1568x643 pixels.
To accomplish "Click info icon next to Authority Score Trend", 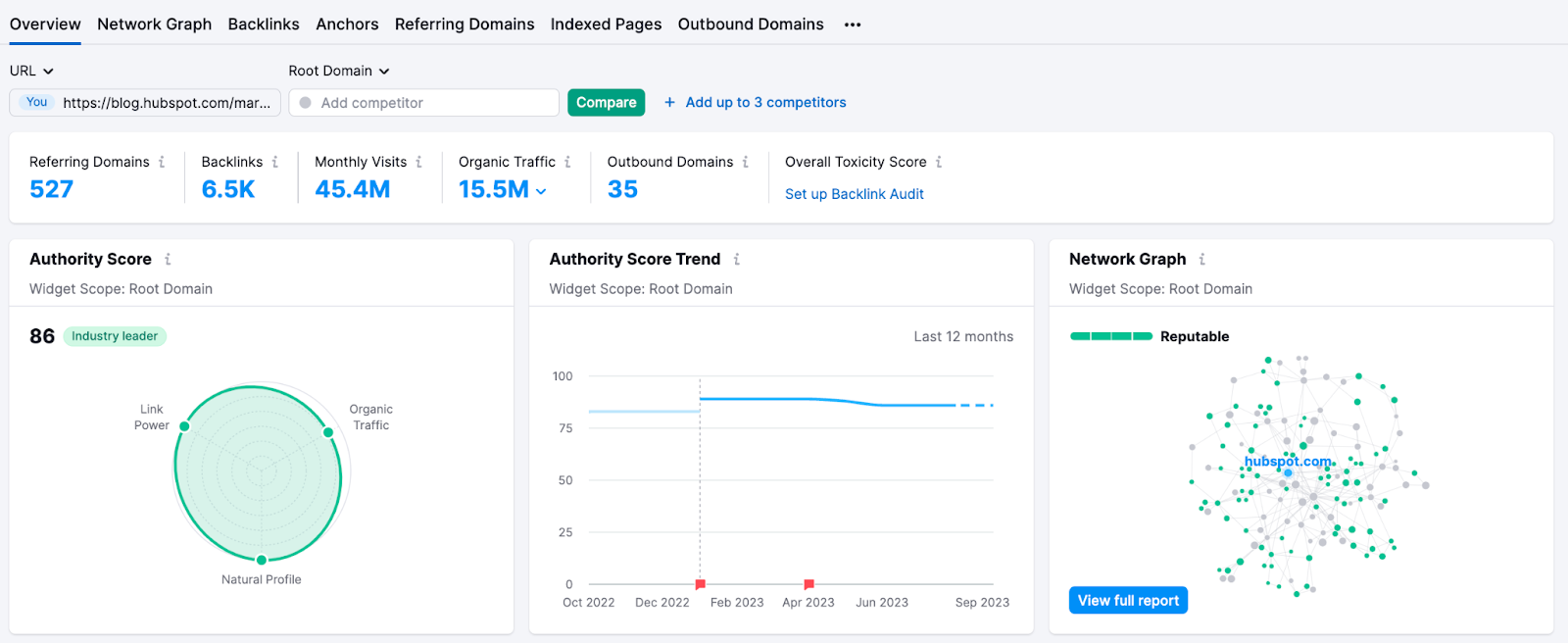I will click(737, 259).
